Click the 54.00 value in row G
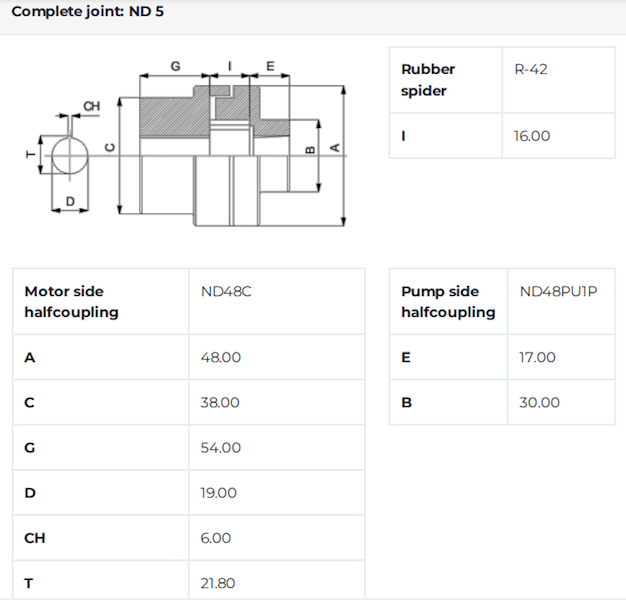 point(220,447)
